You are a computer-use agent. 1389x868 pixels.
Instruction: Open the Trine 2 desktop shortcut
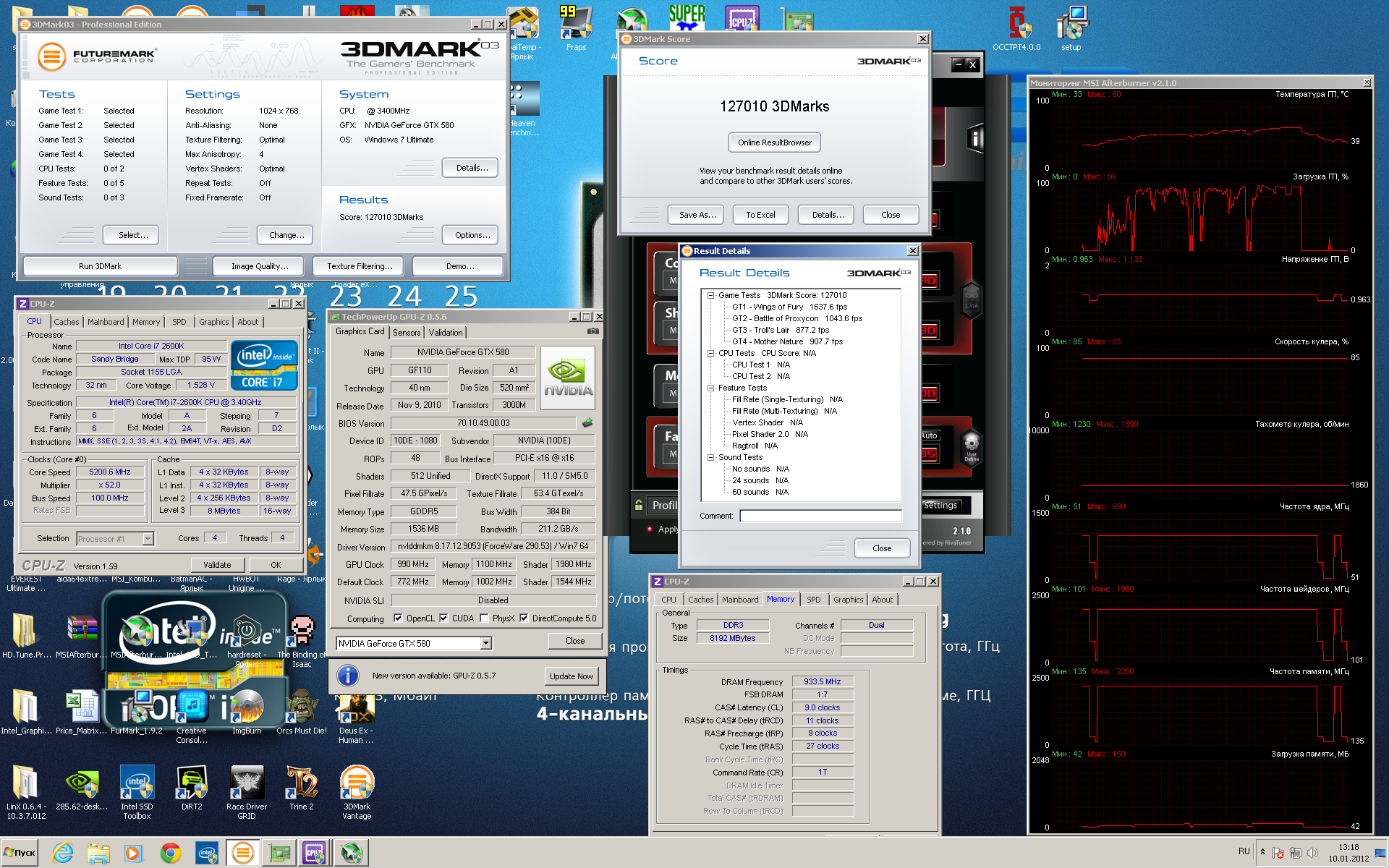[x=302, y=788]
